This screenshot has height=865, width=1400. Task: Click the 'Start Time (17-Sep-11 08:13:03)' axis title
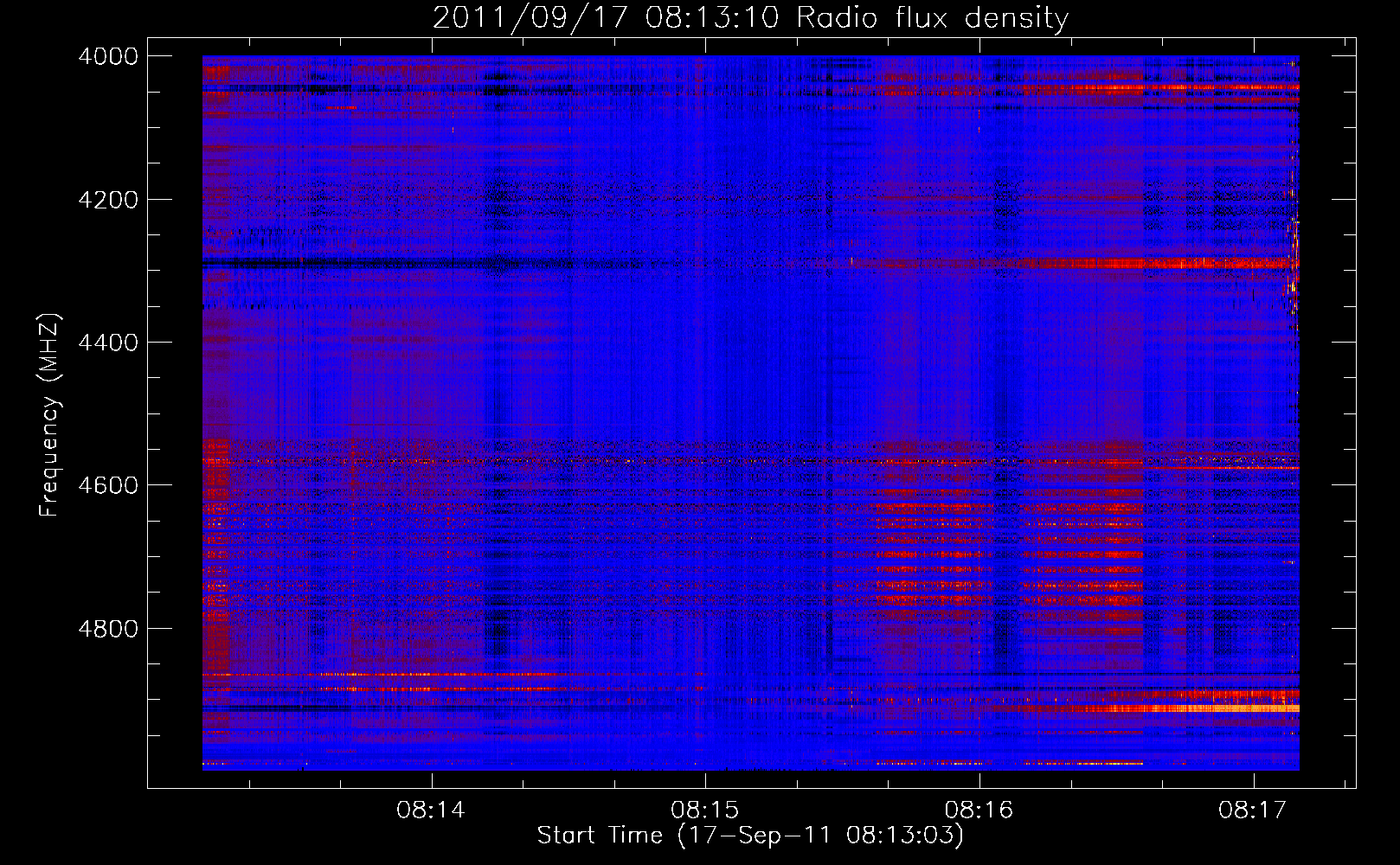coord(750,836)
